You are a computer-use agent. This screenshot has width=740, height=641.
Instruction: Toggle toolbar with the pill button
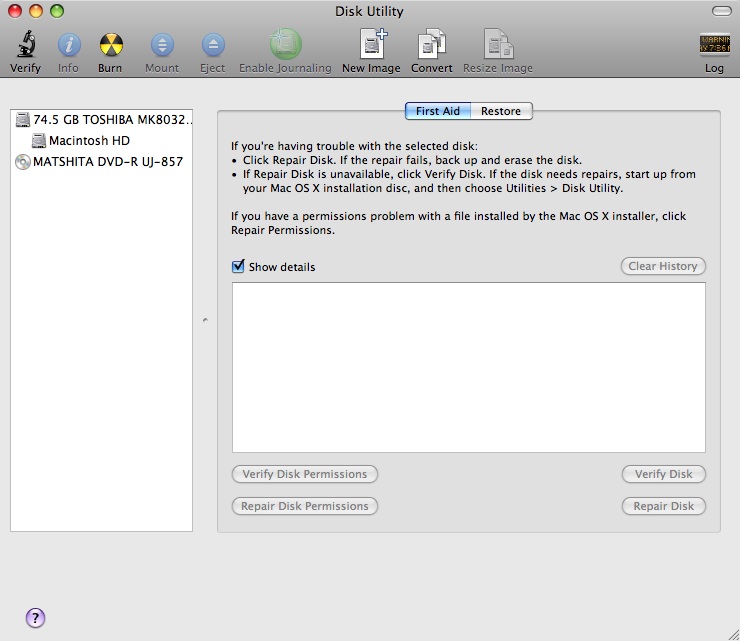[x=722, y=11]
